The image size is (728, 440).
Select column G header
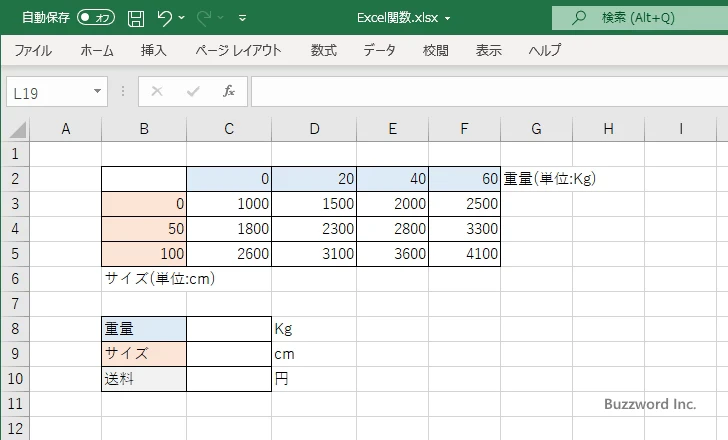tap(536, 129)
